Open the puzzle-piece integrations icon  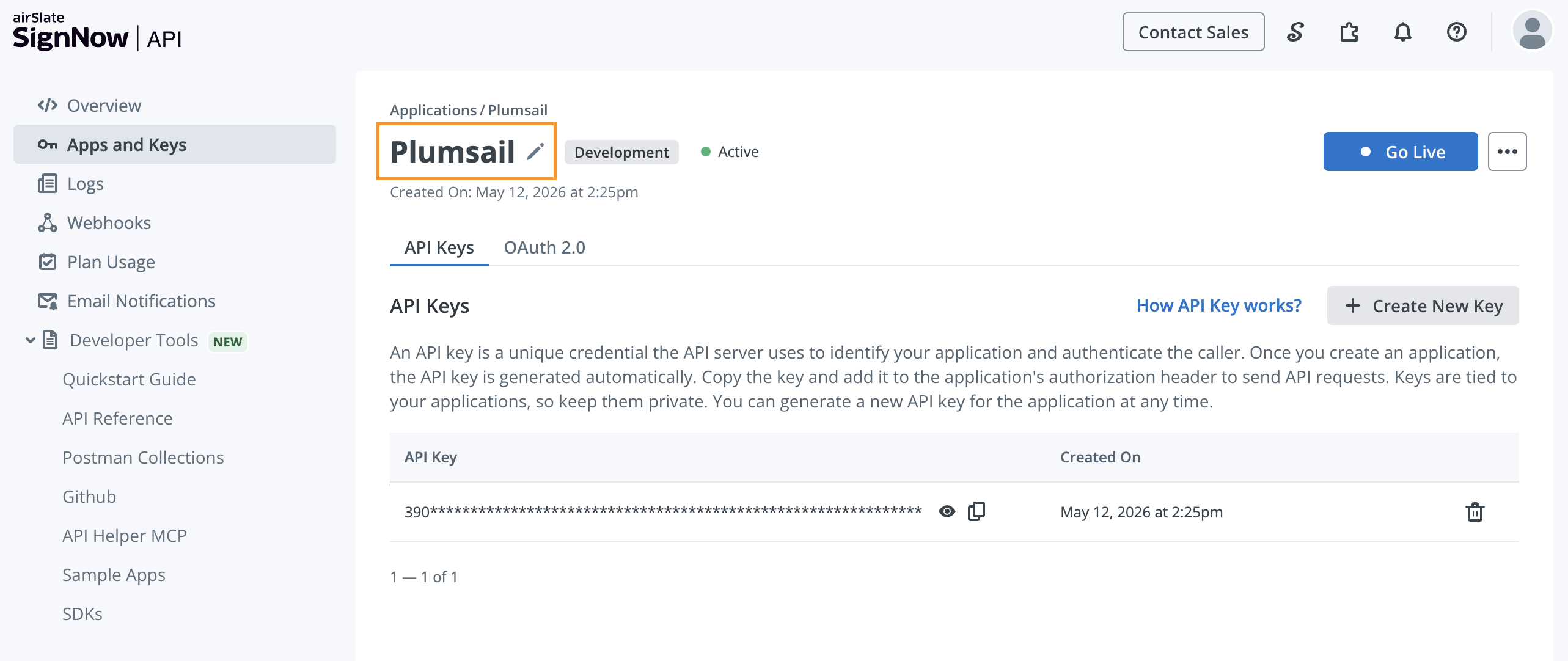(1349, 32)
